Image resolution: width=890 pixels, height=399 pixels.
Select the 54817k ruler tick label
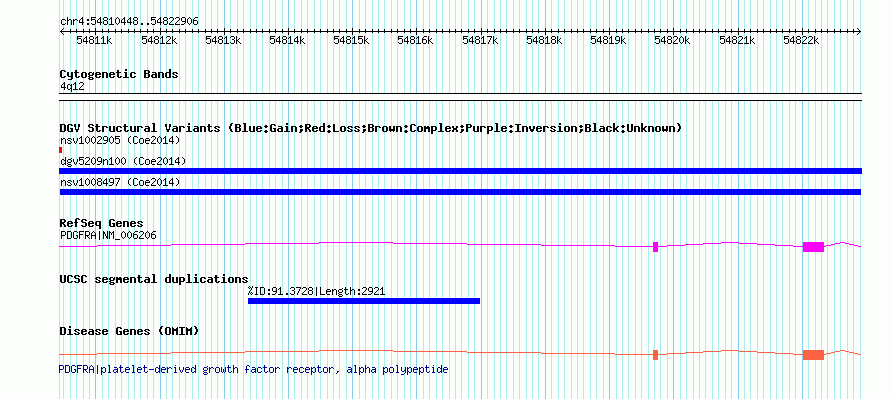481,40
